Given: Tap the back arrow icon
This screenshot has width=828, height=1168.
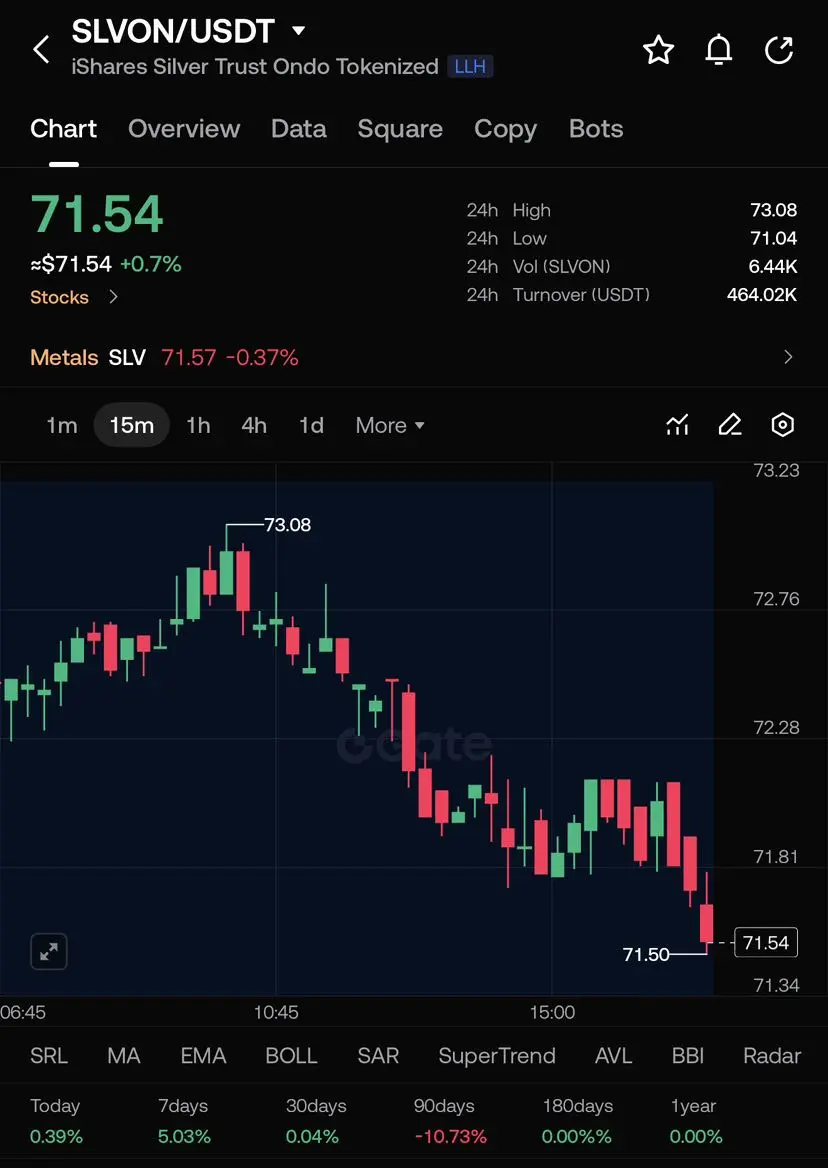Looking at the screenshot, I should pyautogui.click(x=42, y=50).
